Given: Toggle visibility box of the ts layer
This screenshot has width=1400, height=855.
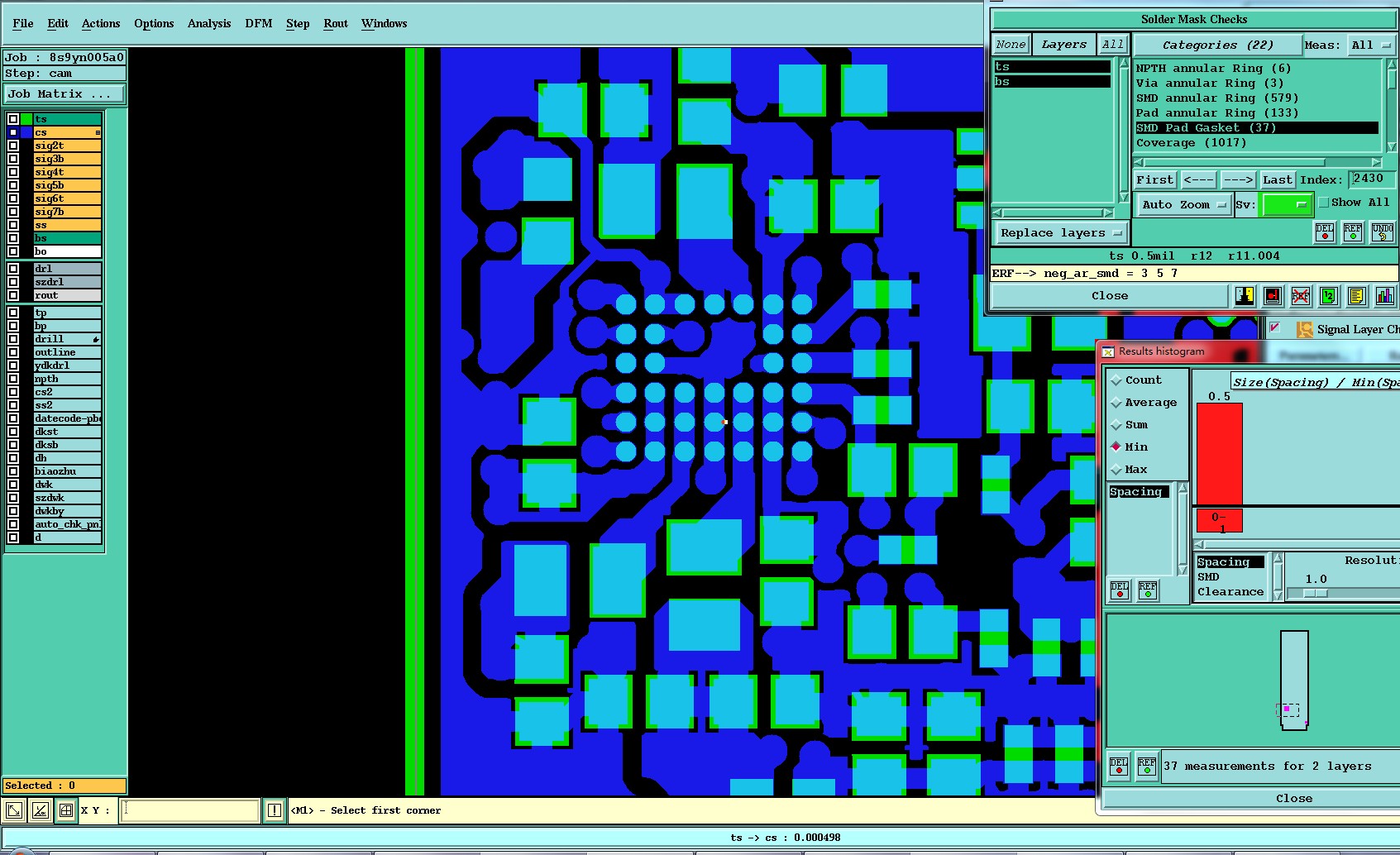Looking at the screenshot, I should [x=13, y=119].
